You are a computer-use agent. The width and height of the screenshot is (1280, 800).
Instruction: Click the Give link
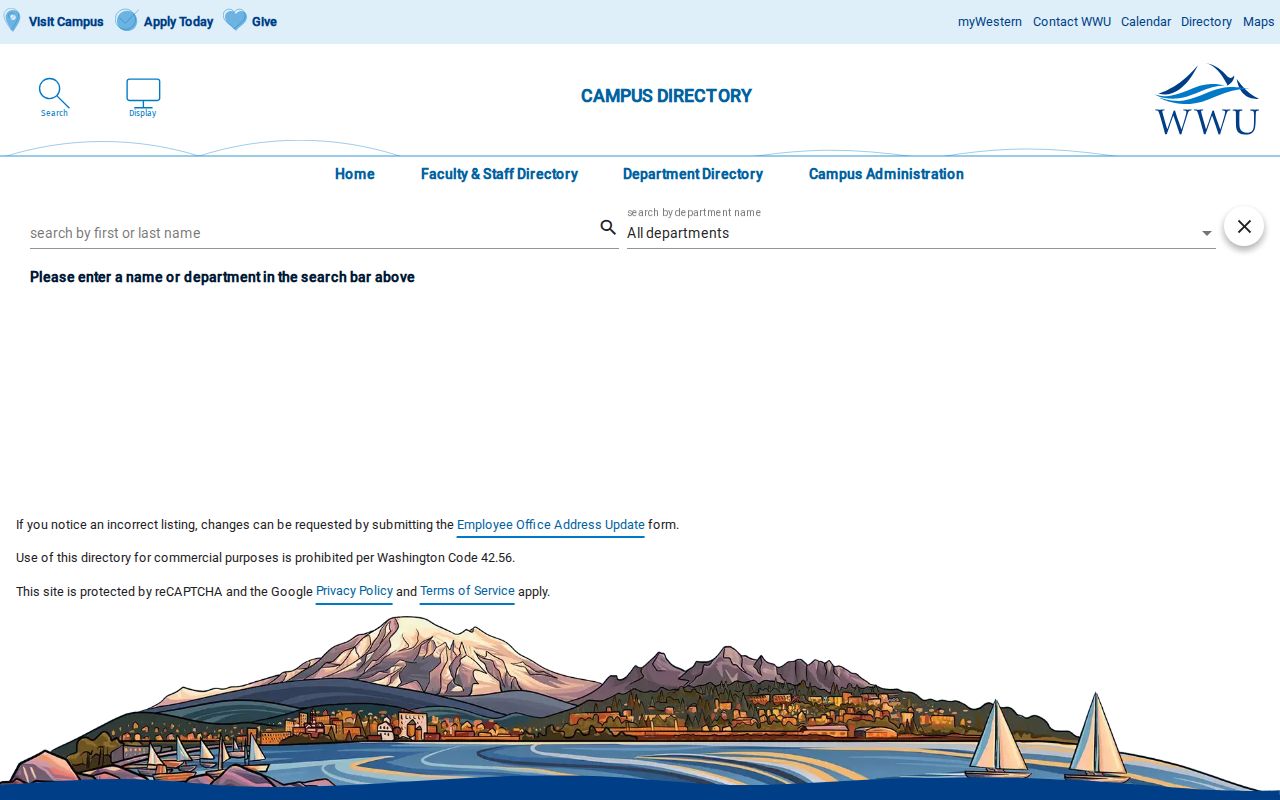[264, 21]
